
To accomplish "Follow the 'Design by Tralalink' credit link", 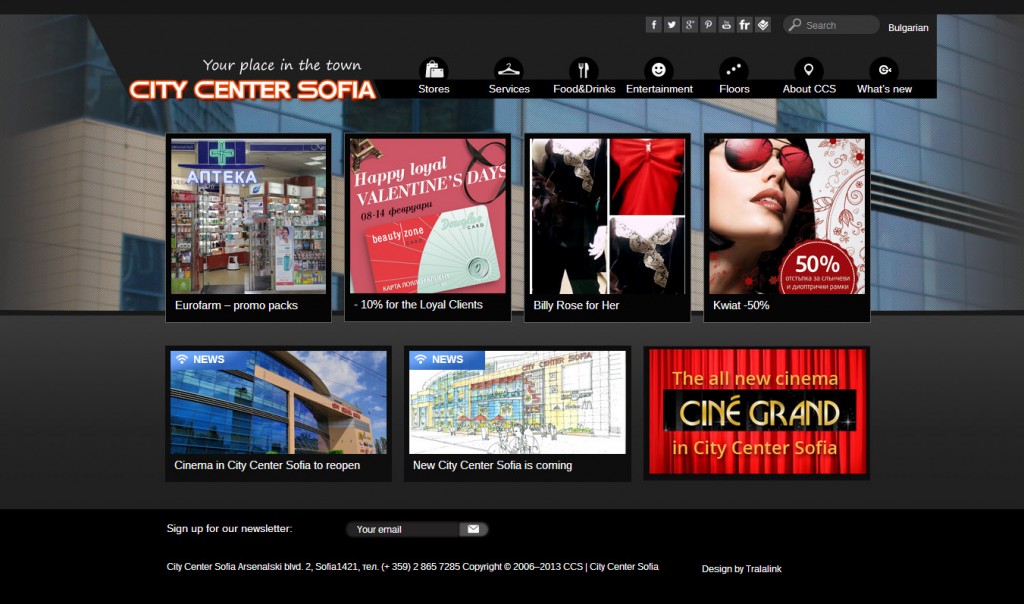I will click(x=741, y=569).
